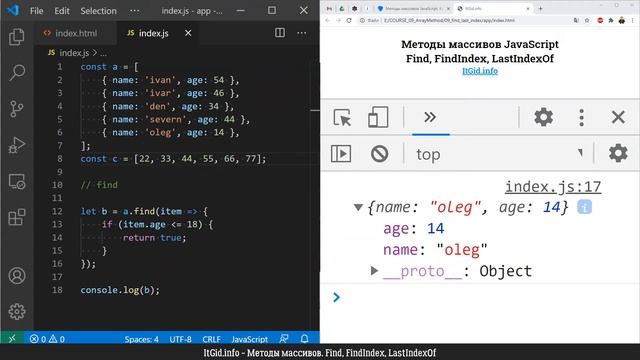The height and width of the screenshot is (360, 640).
Task: Open the JavaScript context 'top' dropdown
Action: 499,154
